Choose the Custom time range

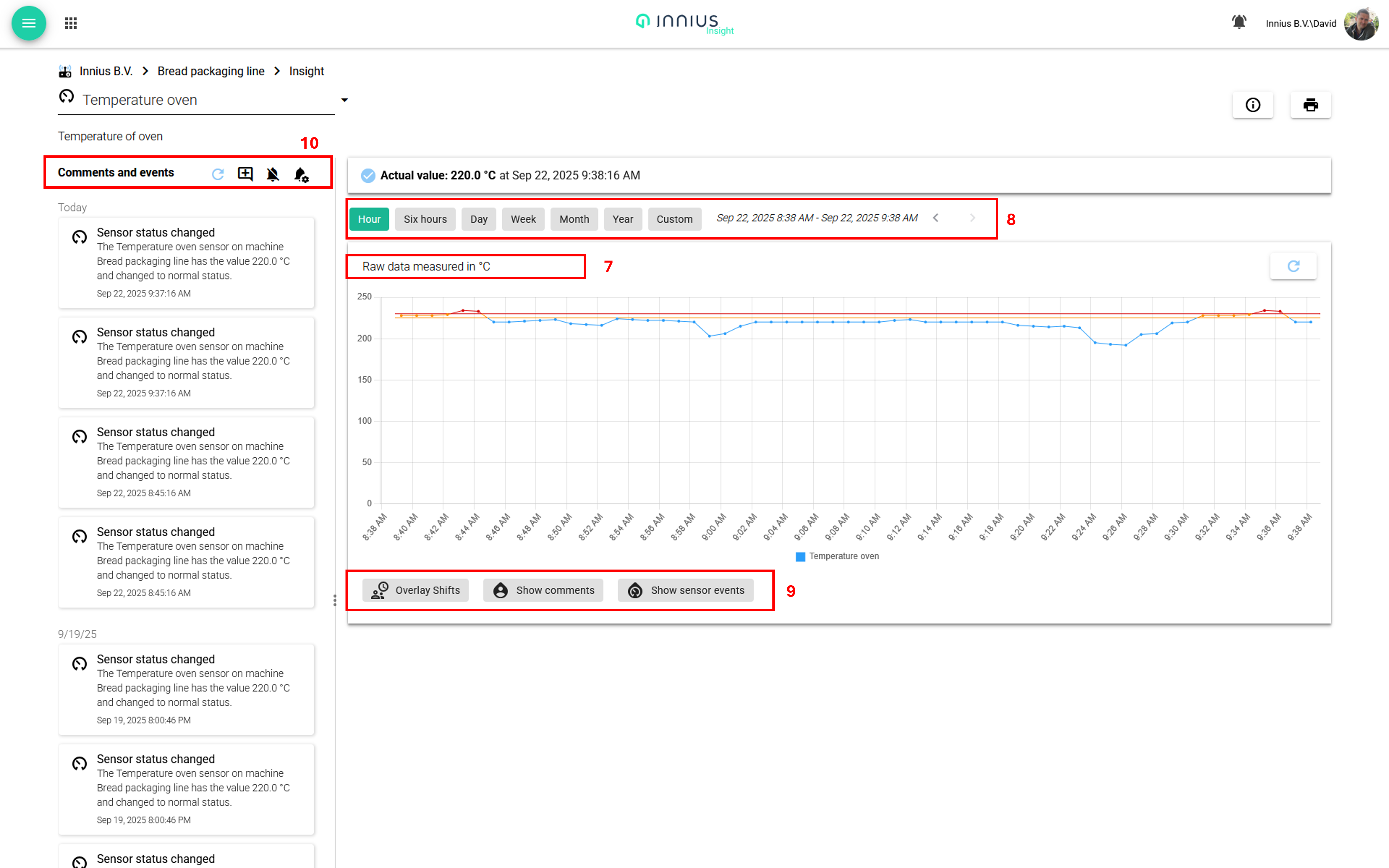(675, 219)
